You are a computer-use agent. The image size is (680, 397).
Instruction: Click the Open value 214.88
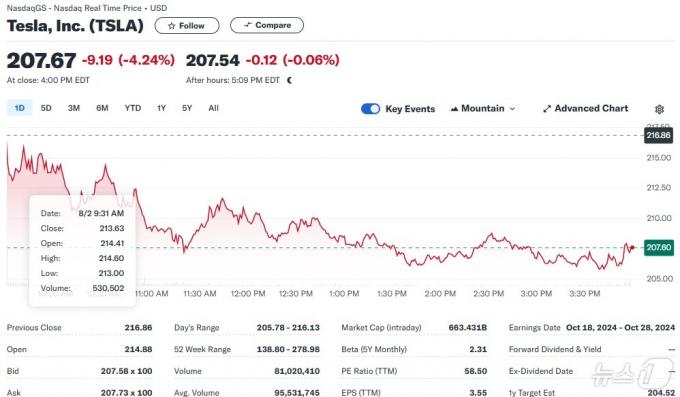138,349
